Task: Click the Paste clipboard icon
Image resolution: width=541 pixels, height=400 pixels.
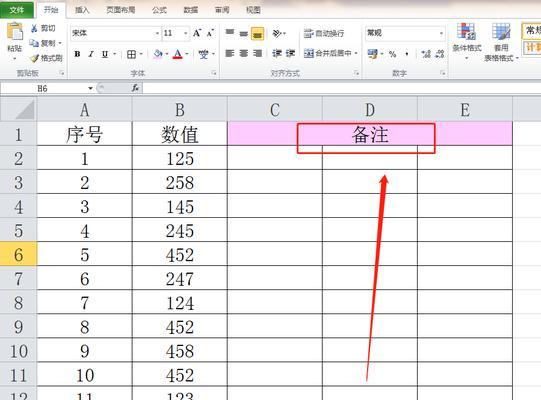Action: [x=14, y=32]
